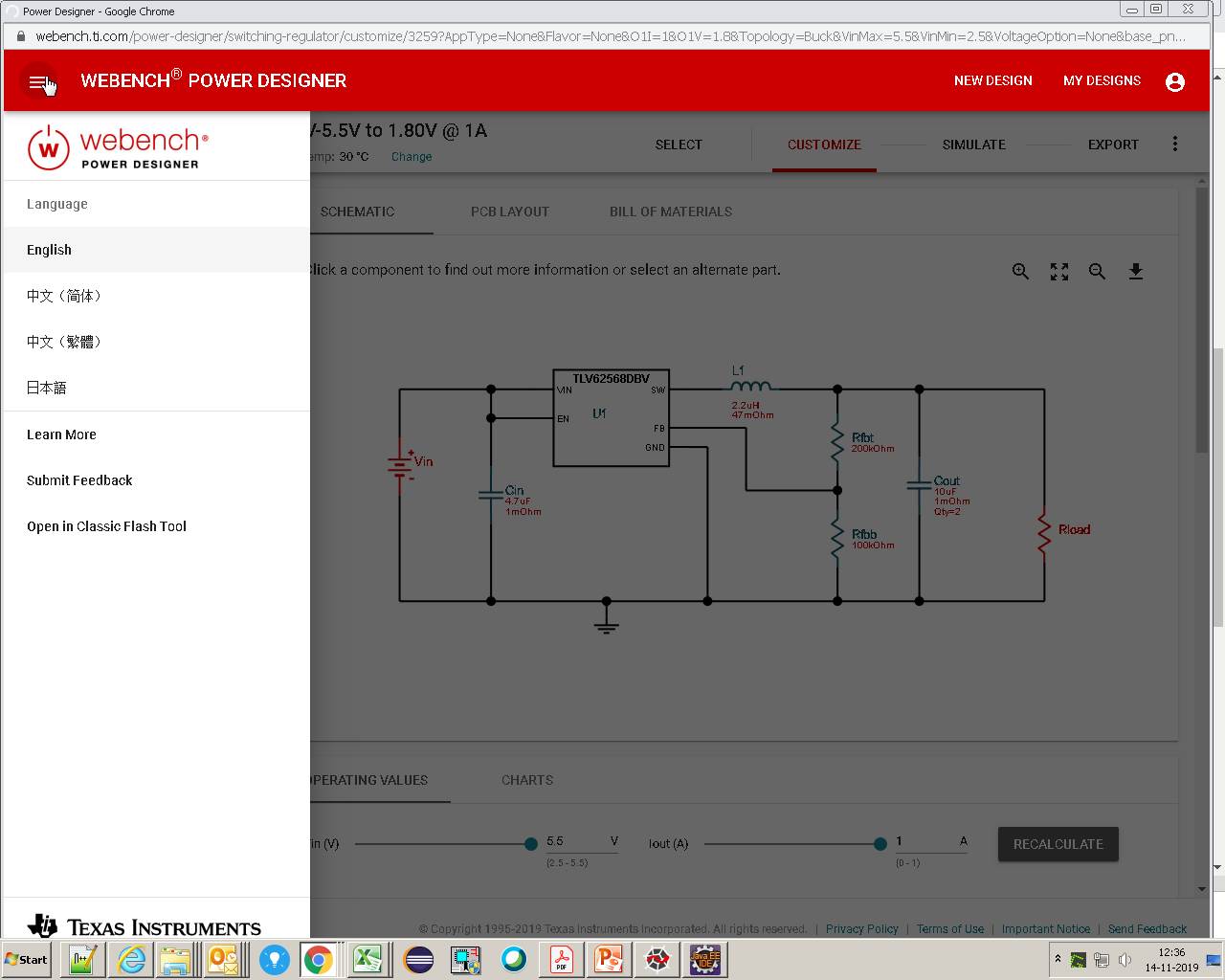Collapse the hamburger navigation menu
The width and height of the screenshot is (1225, 980).
coord(38,80)
